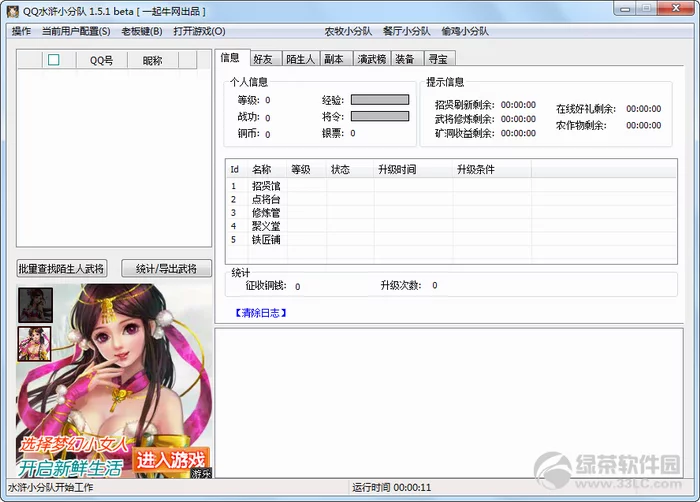Click 统计/导出武将 button
The height and width of the screenshot is (502, 700).
166,268
